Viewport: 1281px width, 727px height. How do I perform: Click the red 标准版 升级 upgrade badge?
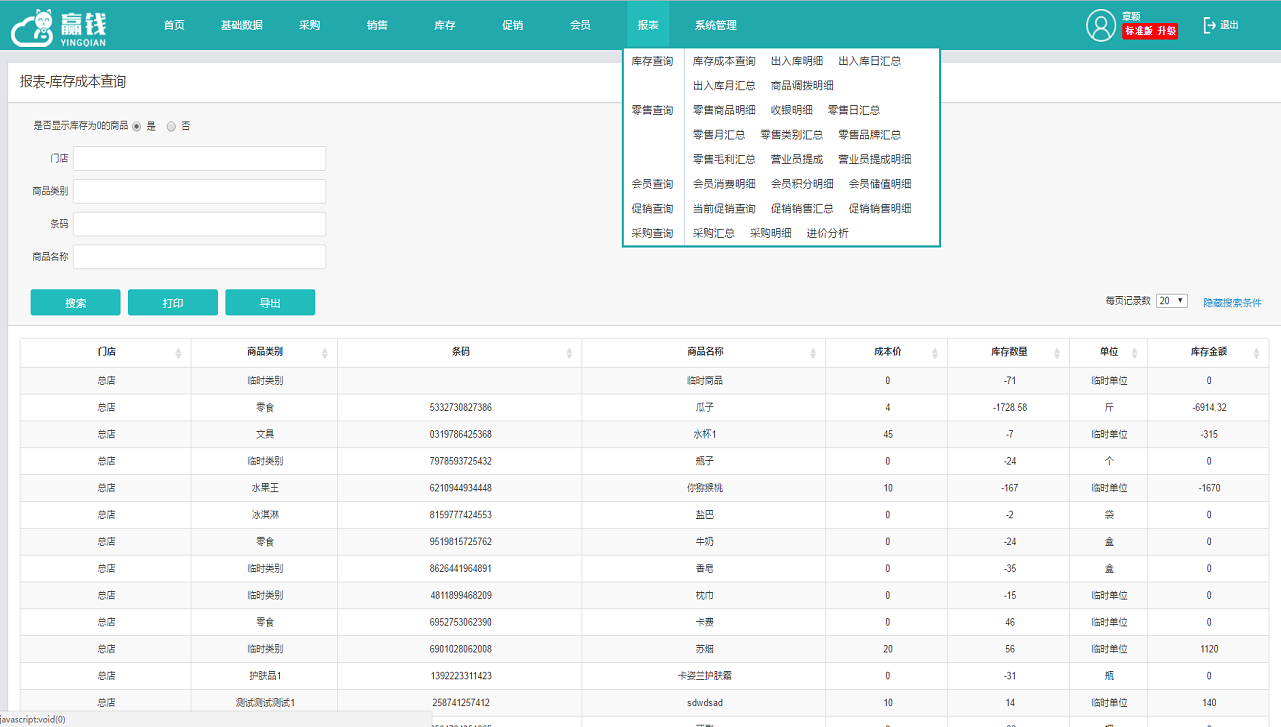1150,31
